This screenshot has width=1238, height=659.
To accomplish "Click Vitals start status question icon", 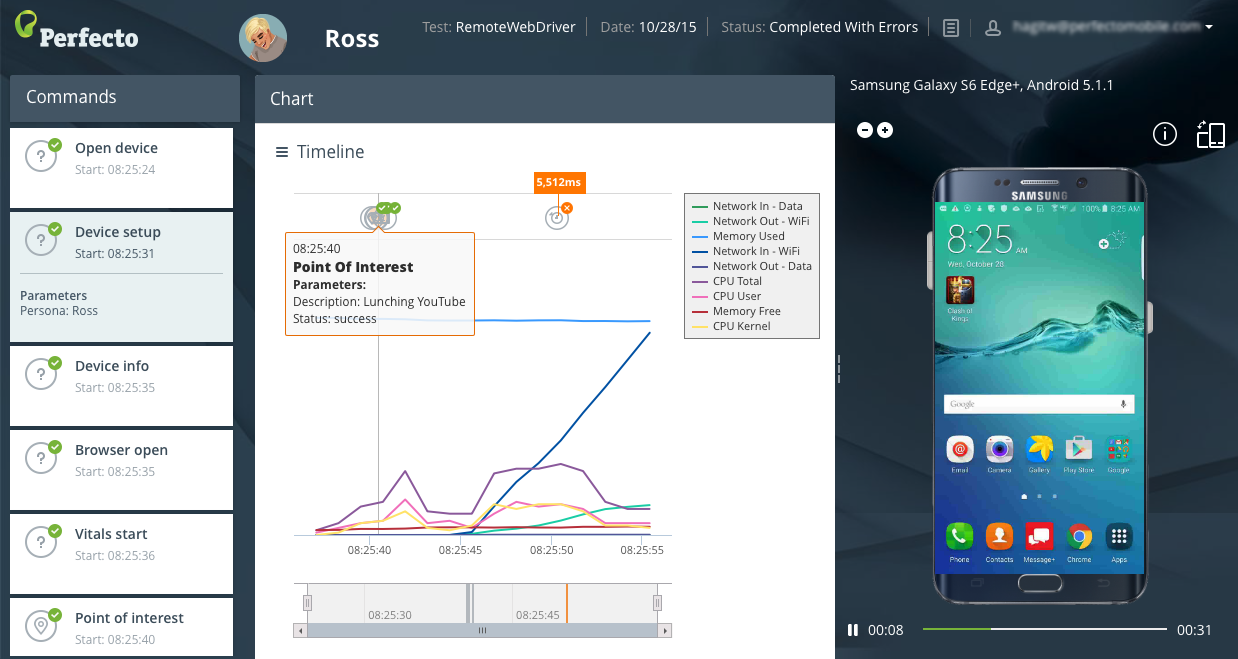I will pos(40,543).
